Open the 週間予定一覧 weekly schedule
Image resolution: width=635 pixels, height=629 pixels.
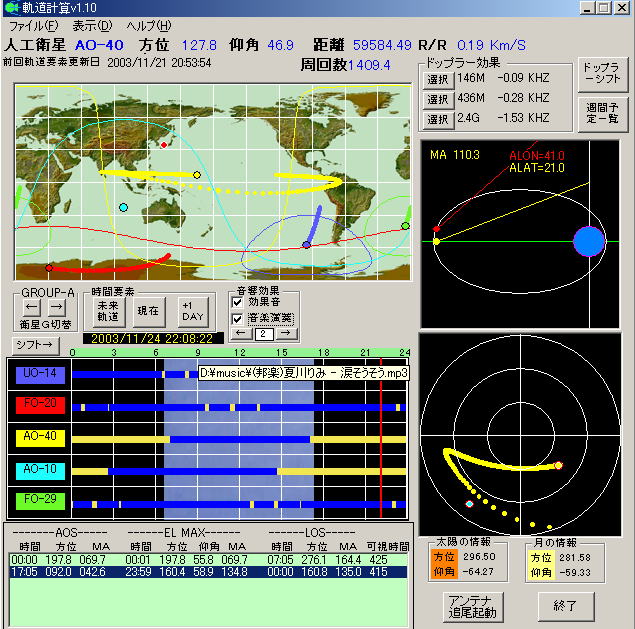point(603,110)
